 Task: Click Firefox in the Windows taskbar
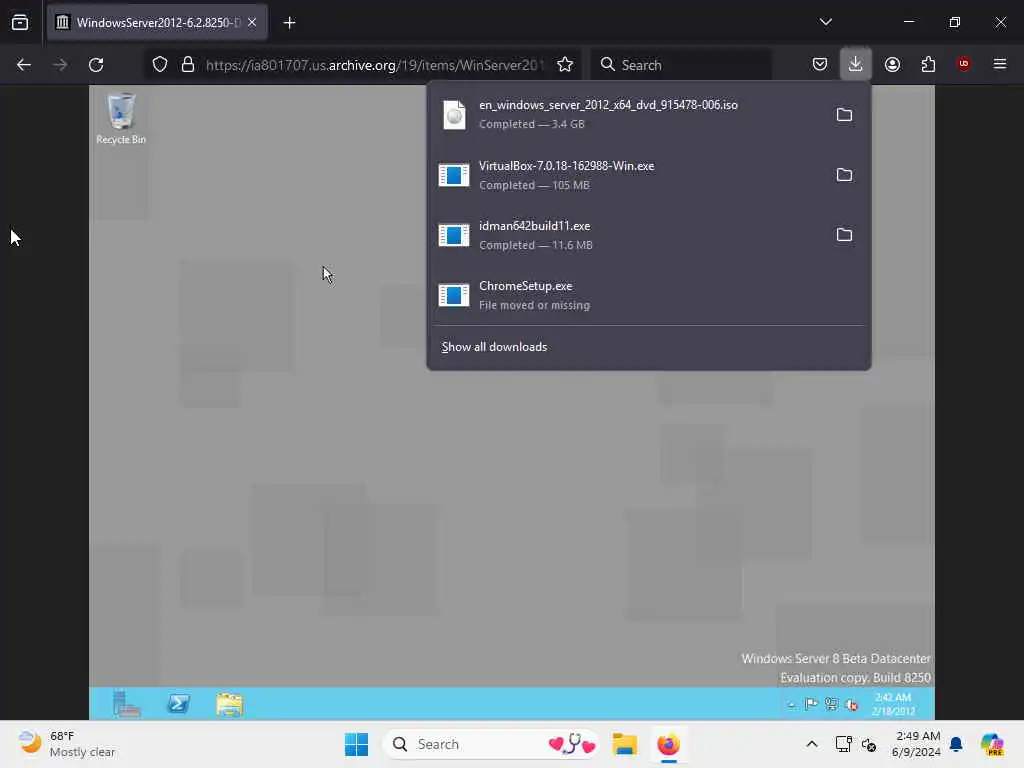click(668, 744)
